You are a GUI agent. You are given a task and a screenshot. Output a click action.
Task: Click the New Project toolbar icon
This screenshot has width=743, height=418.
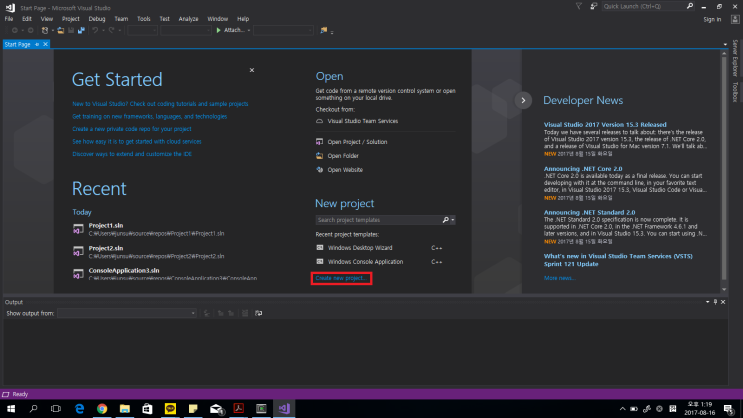pos(45,30)
